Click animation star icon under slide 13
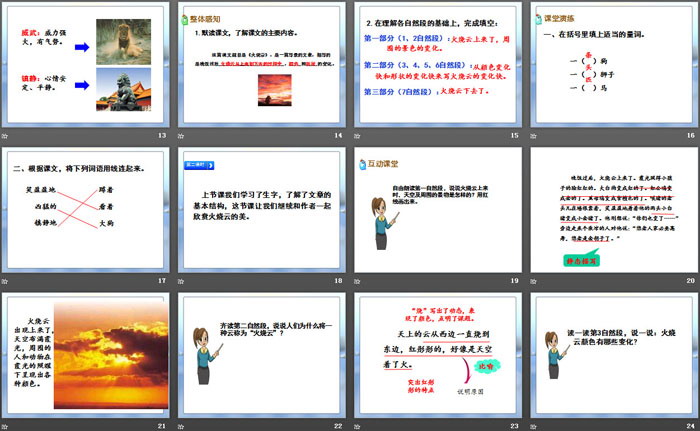The height and width of the screenshot is (431, 700). (5, 136)
